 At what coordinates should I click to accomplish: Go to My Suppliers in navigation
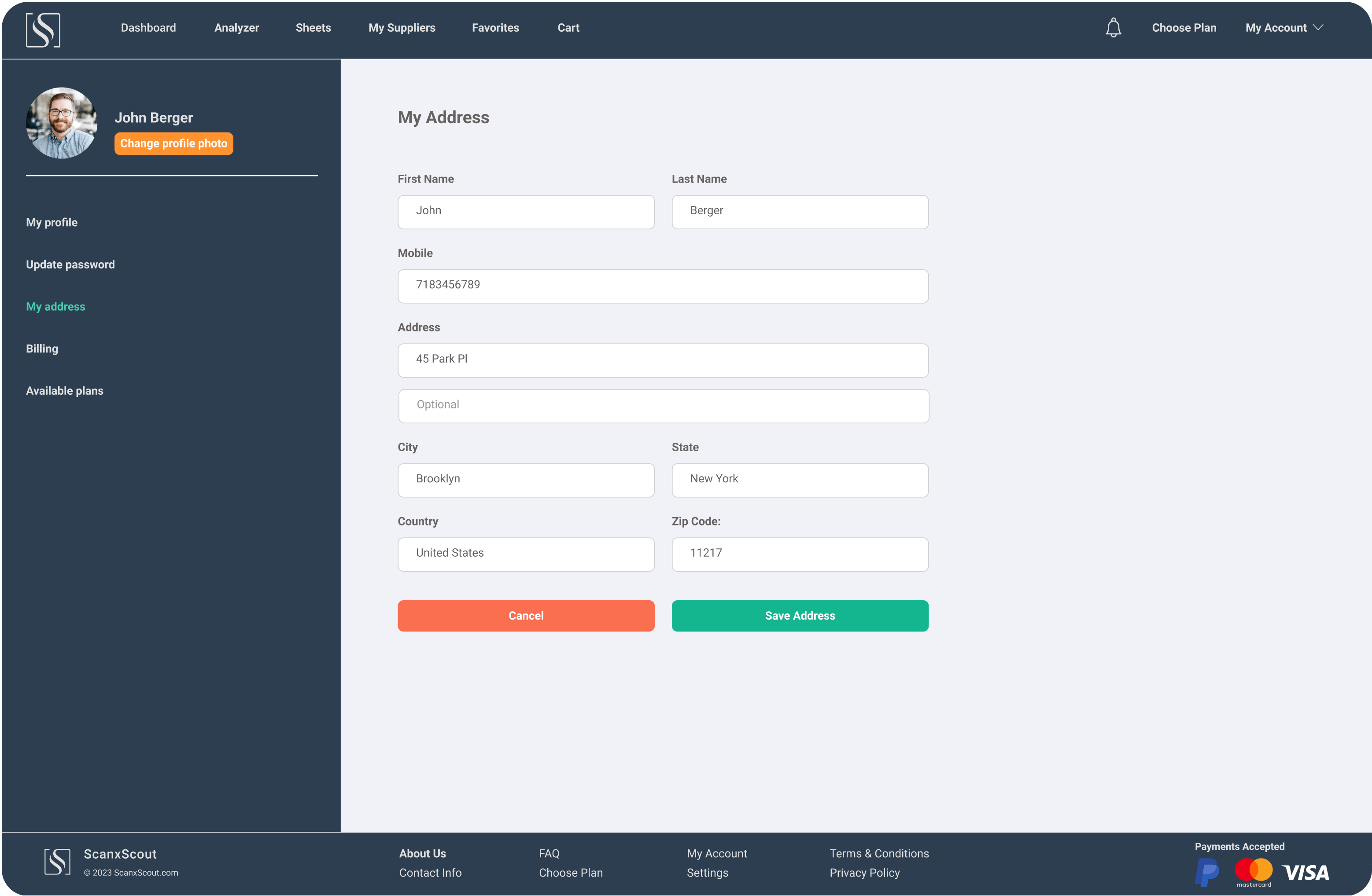pyautogui.click(x=402, y=28)
